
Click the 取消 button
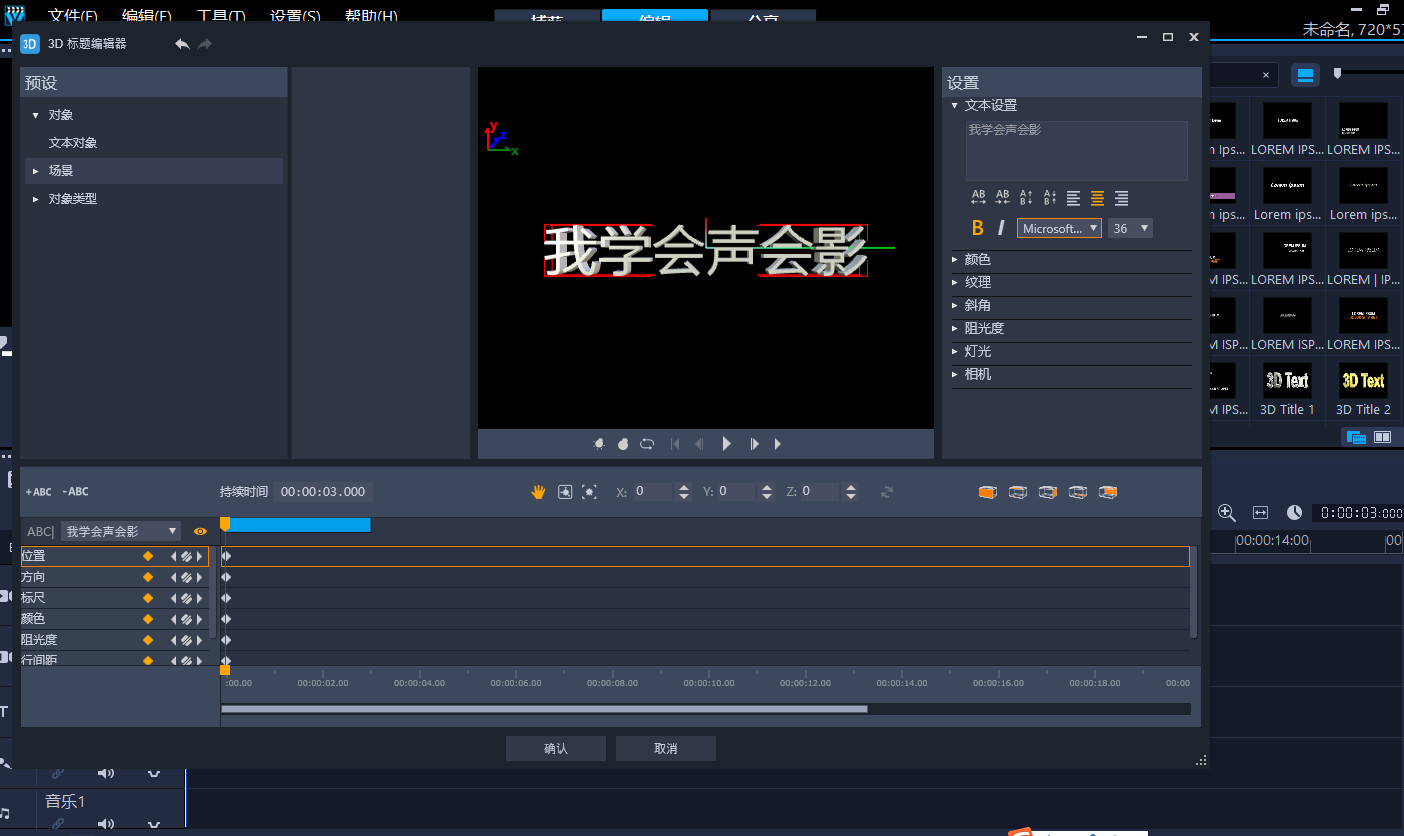666,748
